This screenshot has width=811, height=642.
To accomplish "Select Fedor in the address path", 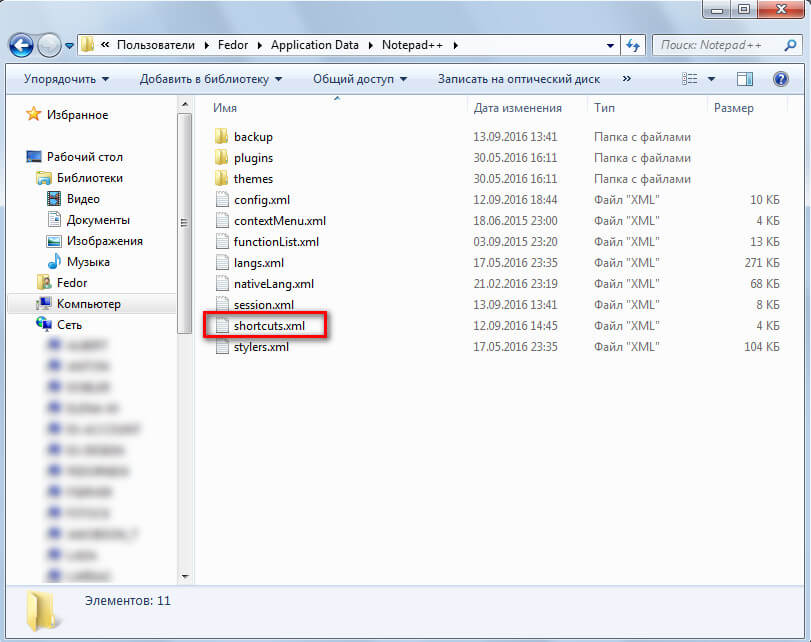I will coord(233,45).
